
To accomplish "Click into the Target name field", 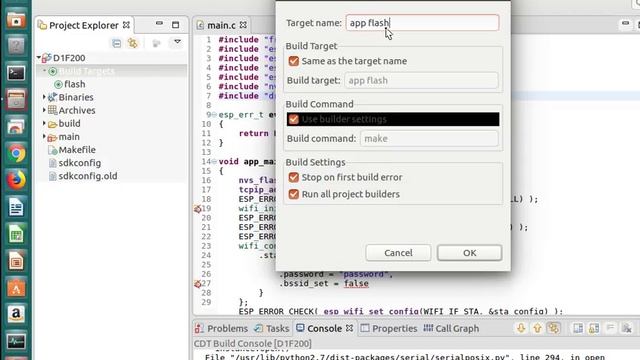I will (x=422, y=22).
